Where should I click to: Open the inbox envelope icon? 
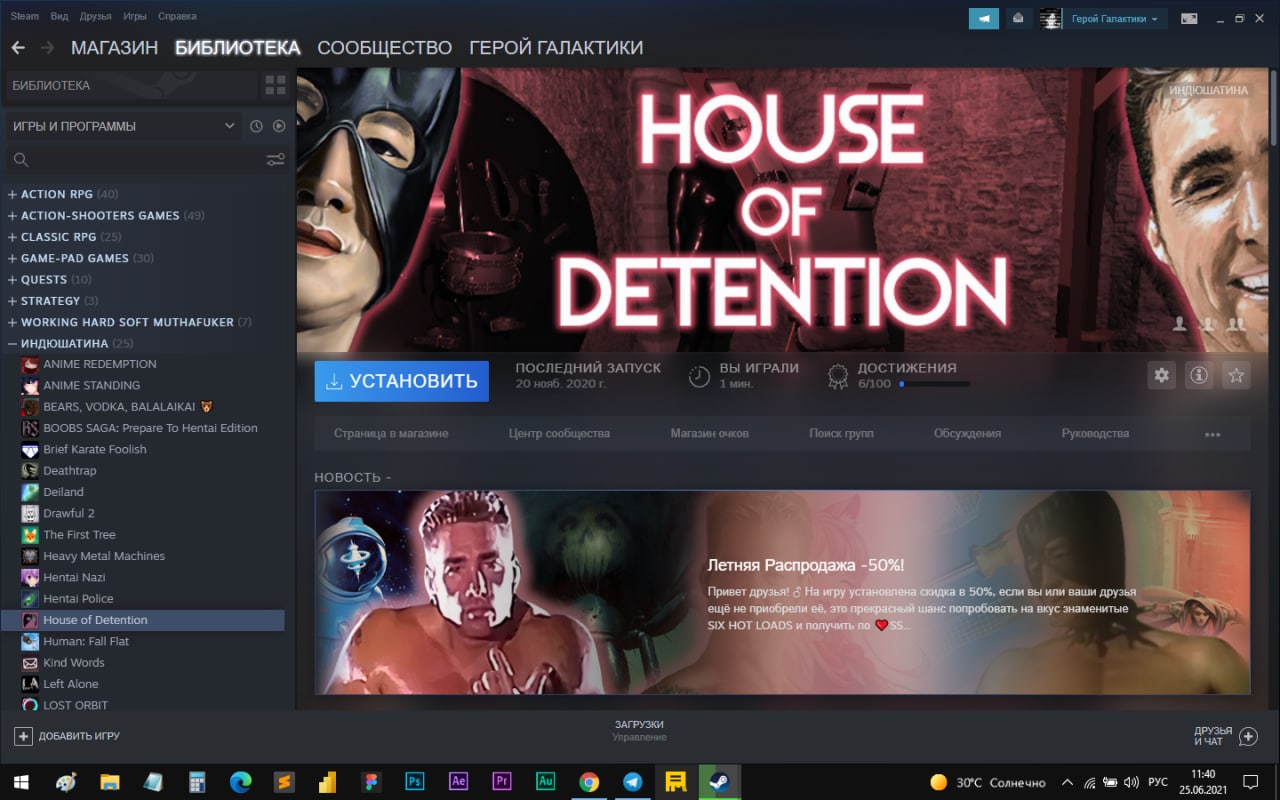coord(1018,18)
